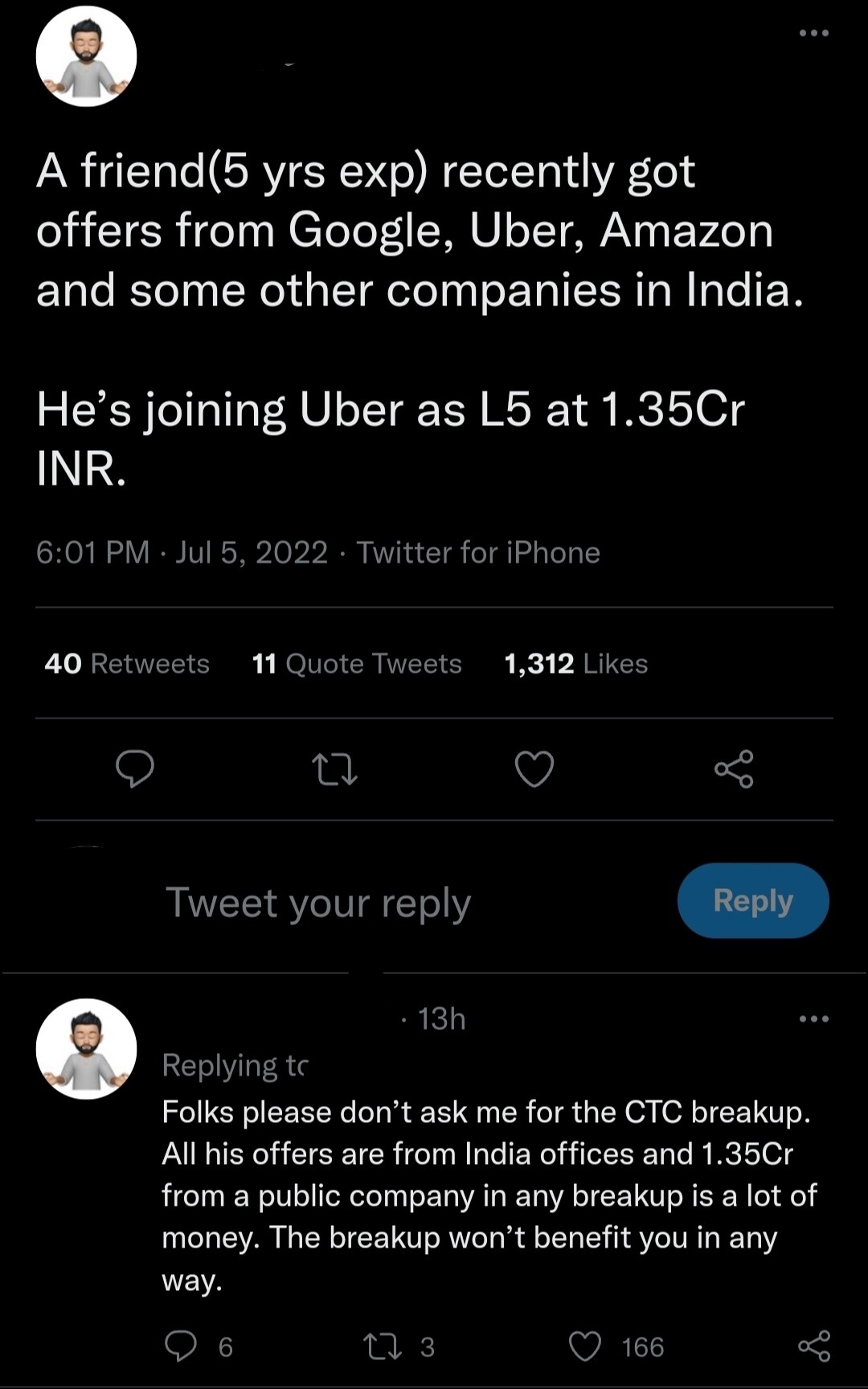Click the reply bubble showing 6 replies
The image size is (868, 1389).
pos(181,1346)
